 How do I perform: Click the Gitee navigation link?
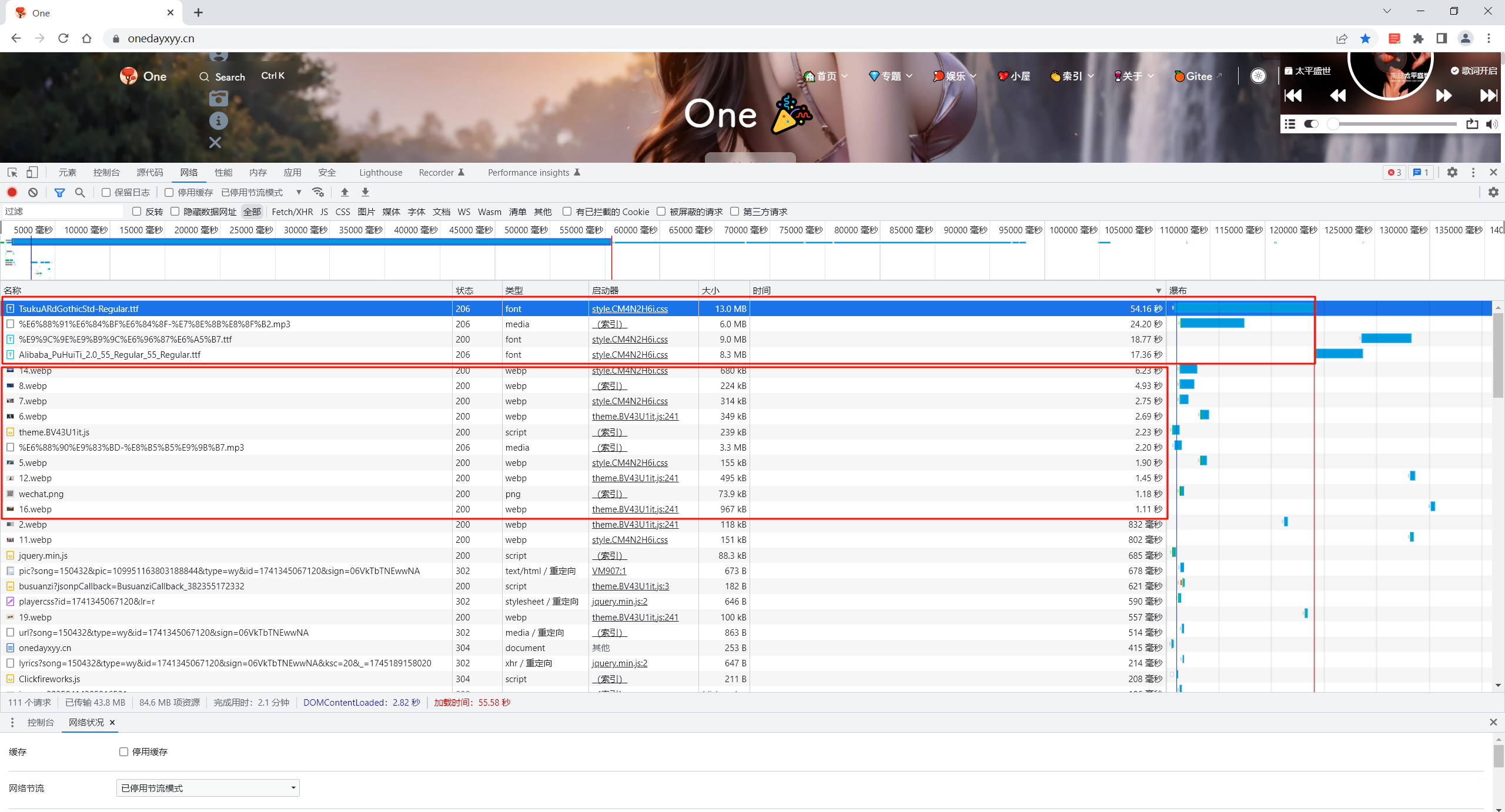(x=1198, y=76)
